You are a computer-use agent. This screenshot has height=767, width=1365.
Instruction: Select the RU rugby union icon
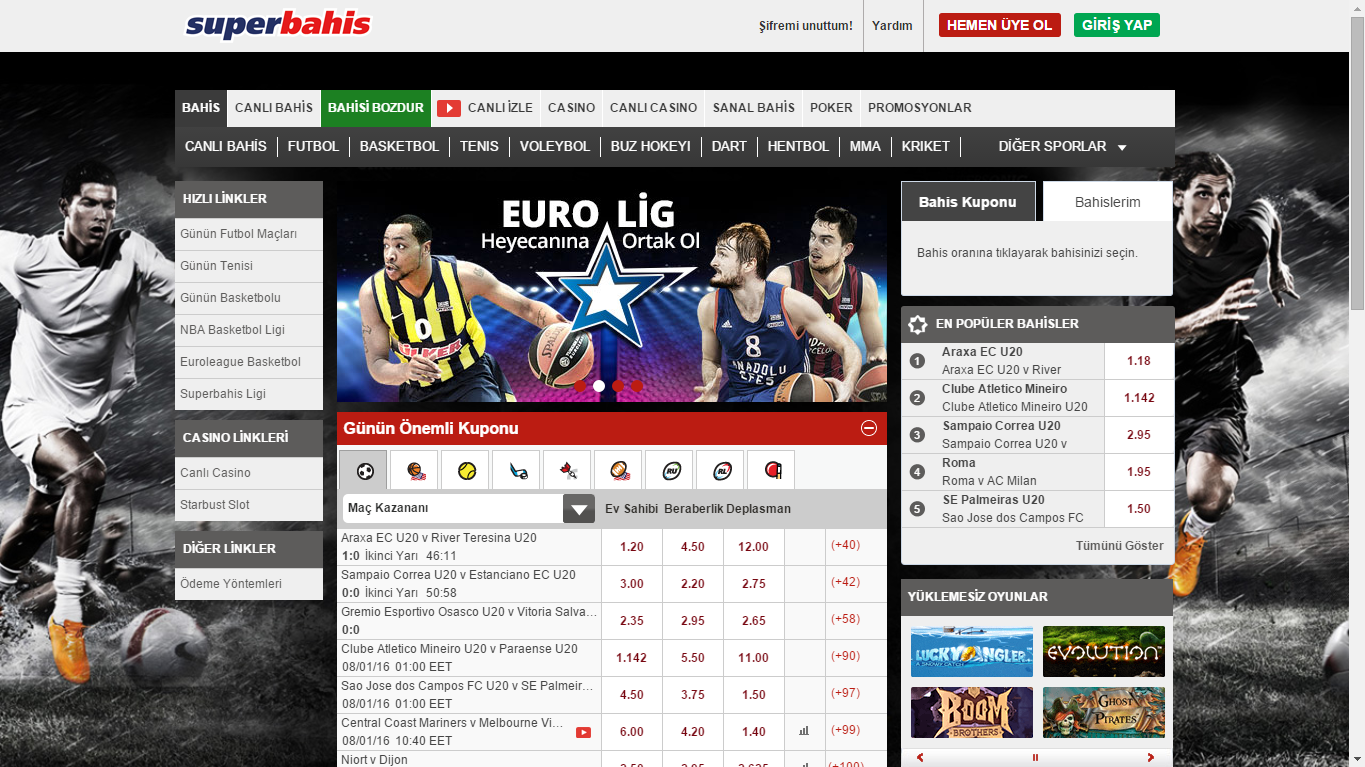[669, 469]
